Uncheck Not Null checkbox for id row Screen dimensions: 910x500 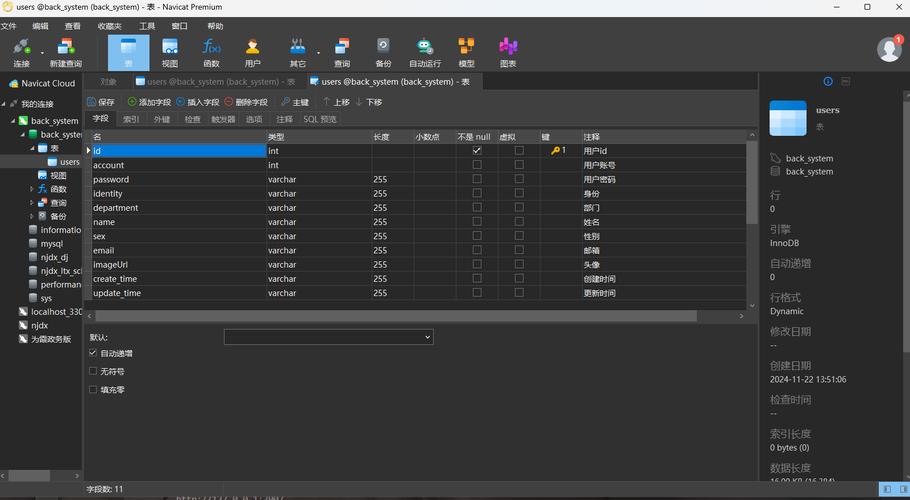pyautogui.click(x=476, y=150)
